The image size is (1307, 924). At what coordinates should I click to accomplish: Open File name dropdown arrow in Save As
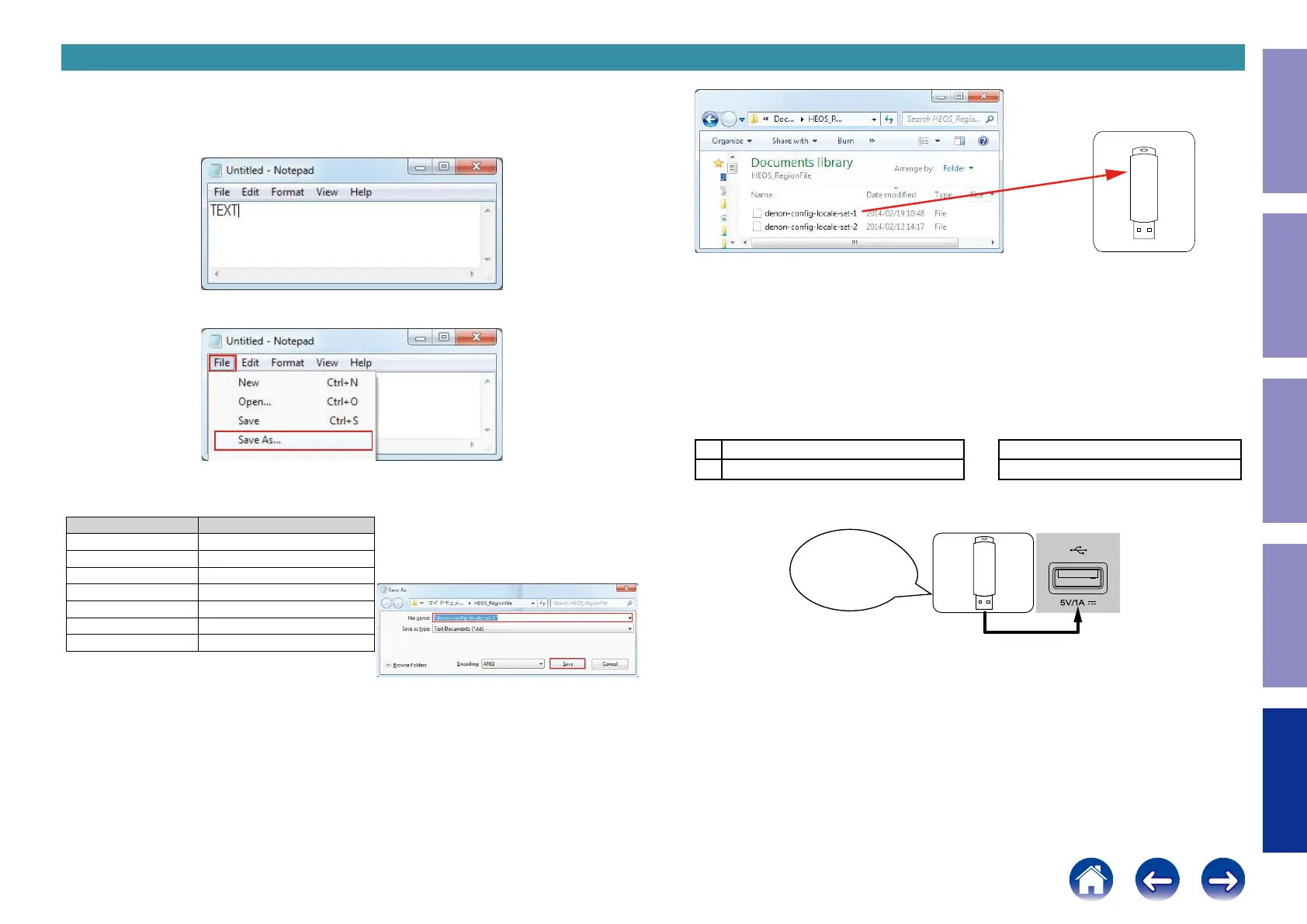pyautogui.click(x=629, y=618)
